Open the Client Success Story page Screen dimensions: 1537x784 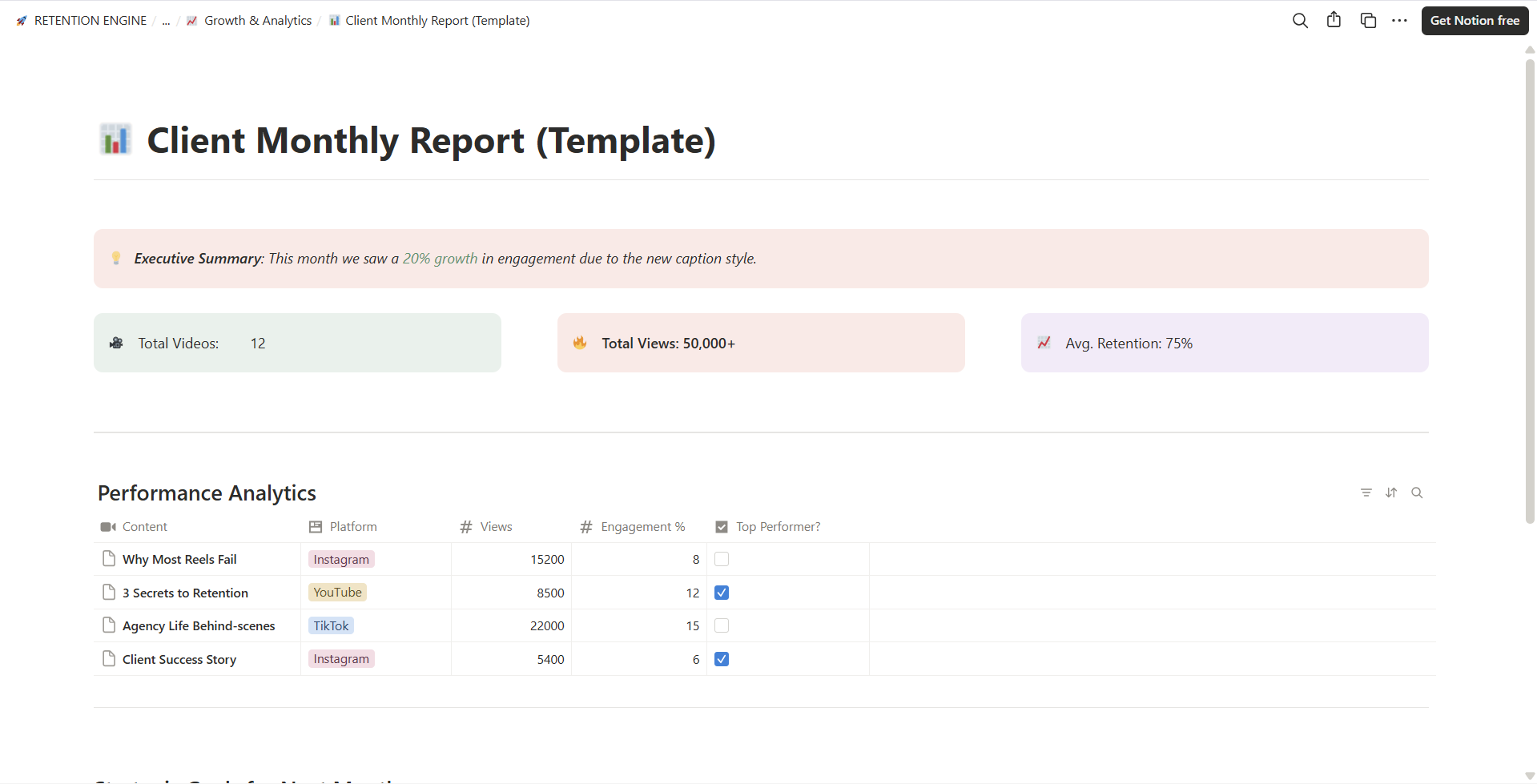click(179, 660)
